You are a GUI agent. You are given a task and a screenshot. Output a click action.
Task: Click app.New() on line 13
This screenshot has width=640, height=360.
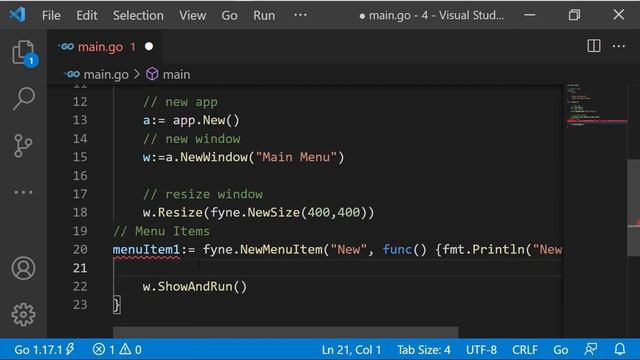[x=206, y=120]
